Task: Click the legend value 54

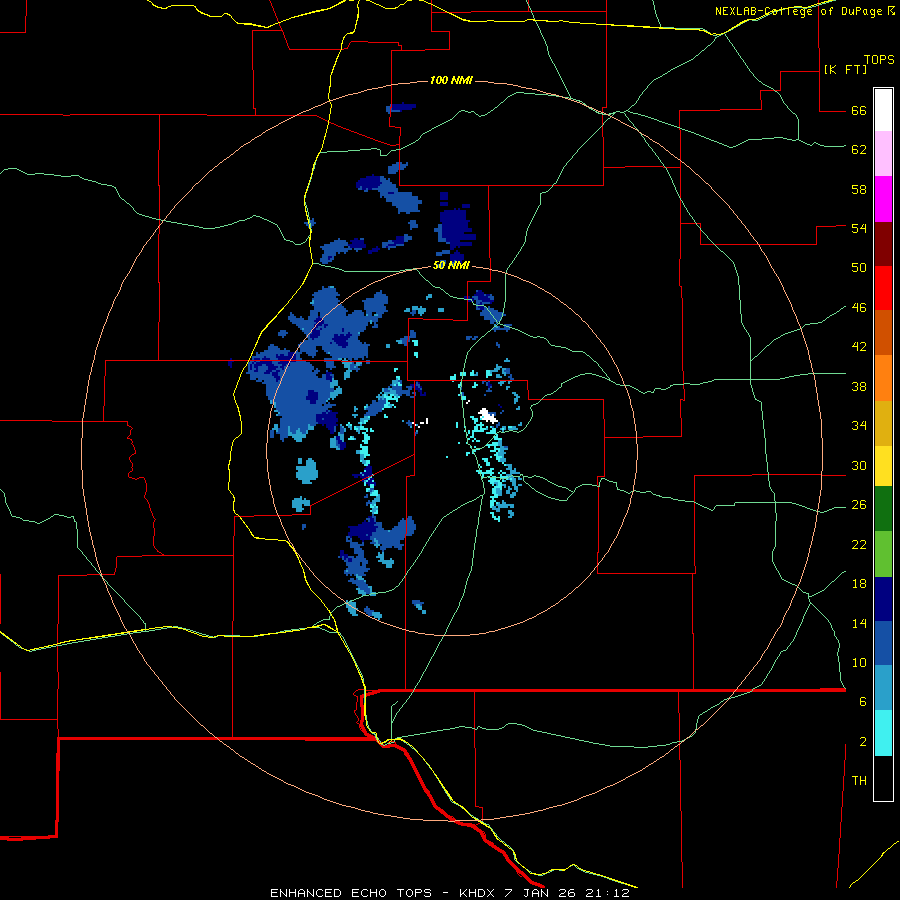Action: coord(859,228)
